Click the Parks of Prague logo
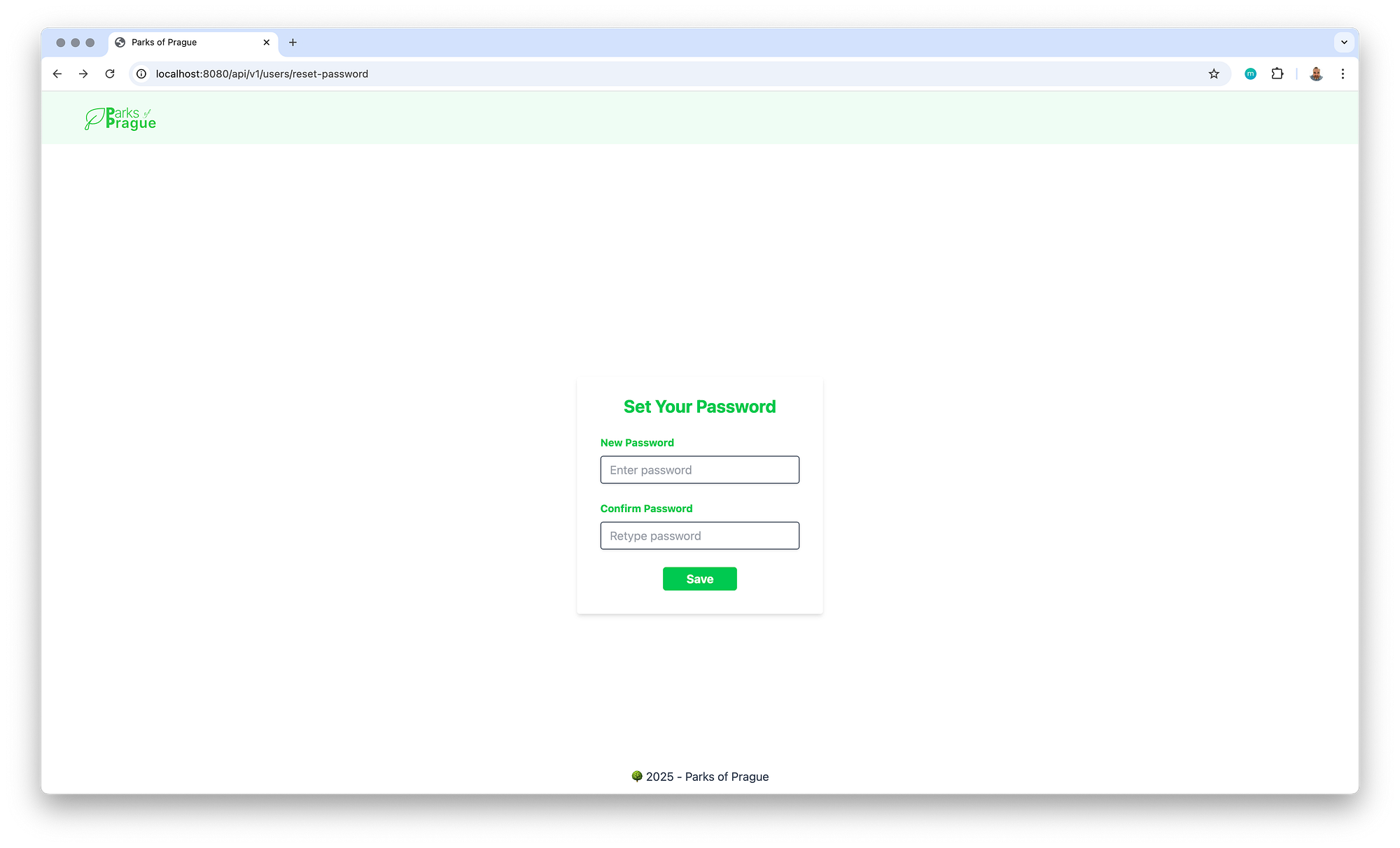The image size is (1400, 848). point(120,118)
